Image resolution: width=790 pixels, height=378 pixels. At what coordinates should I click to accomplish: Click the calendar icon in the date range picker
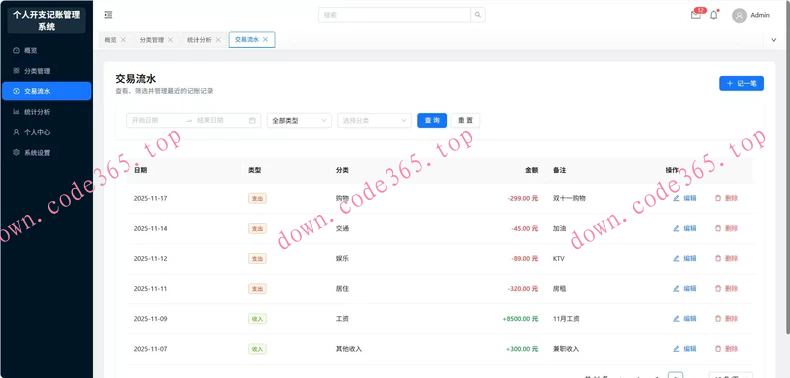252,120
